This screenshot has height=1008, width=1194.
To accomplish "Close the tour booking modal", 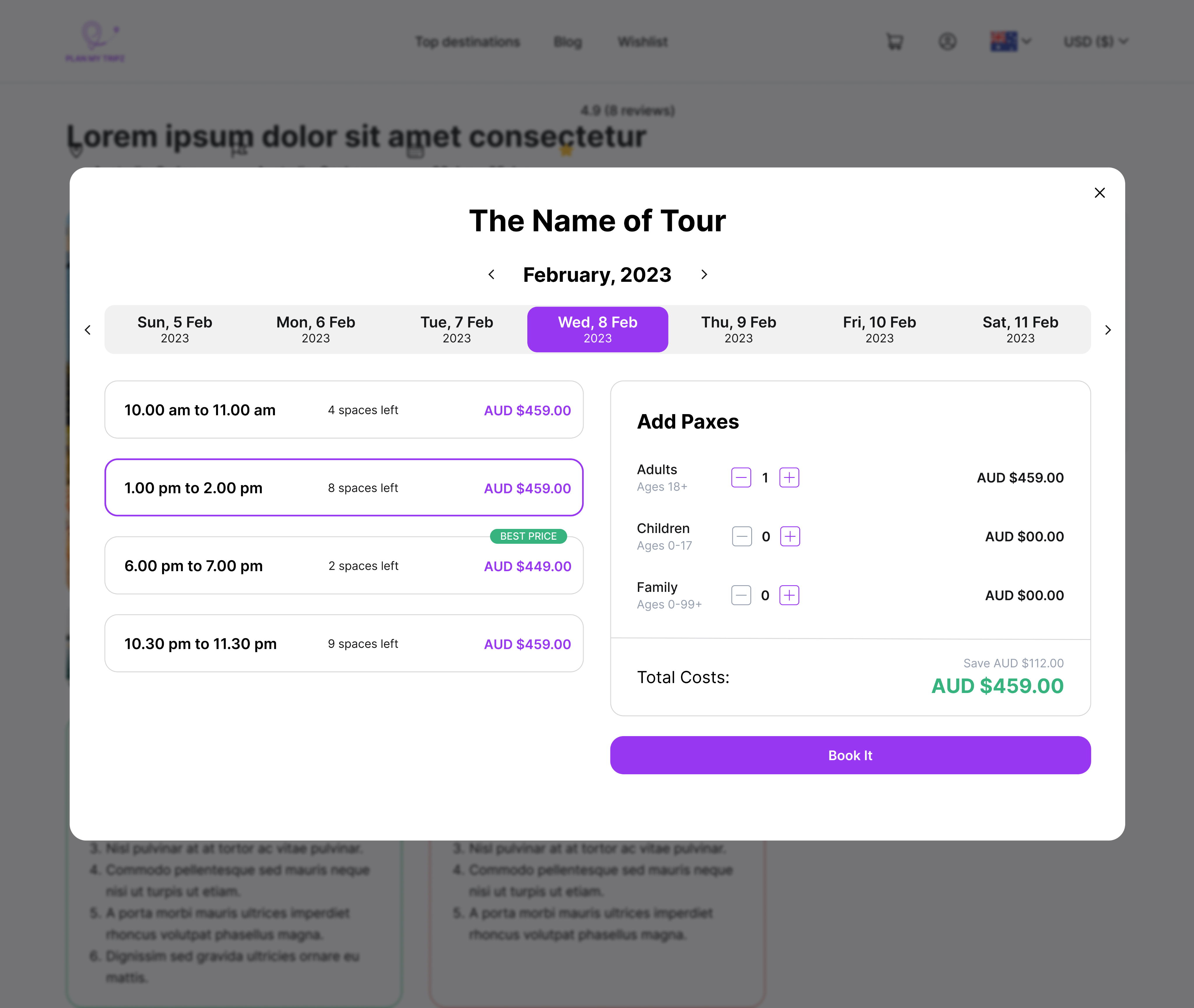I will (x=1099, y=193).
